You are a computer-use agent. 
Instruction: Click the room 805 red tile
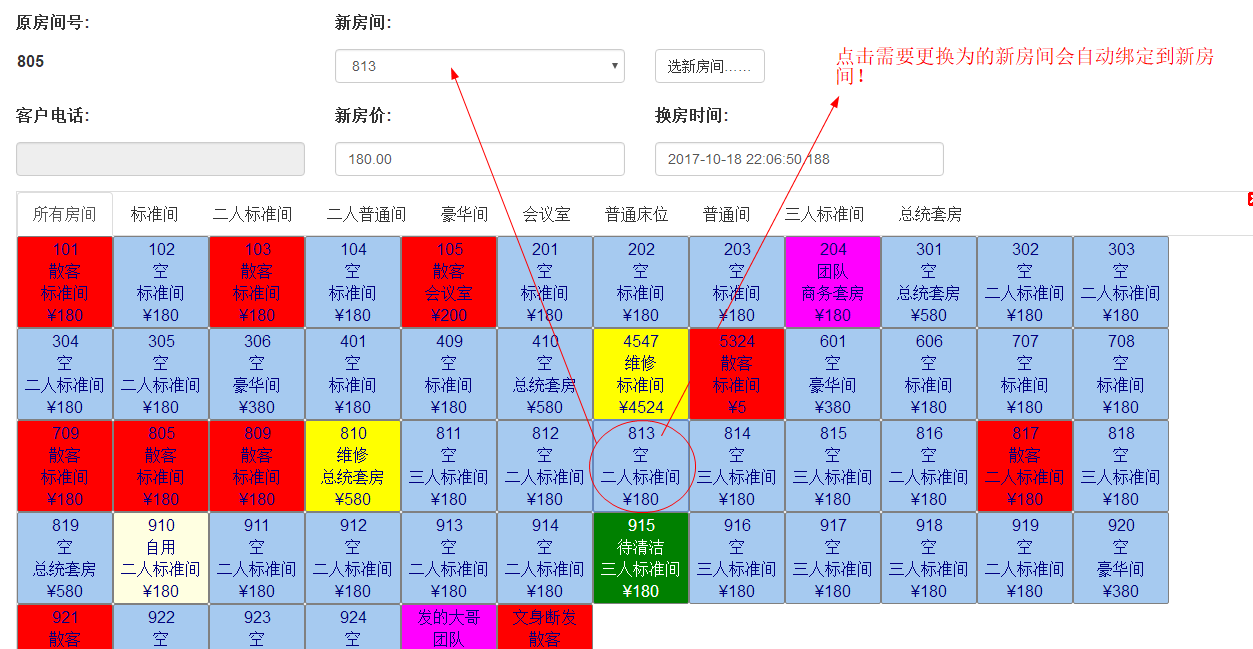coord(161,466)
